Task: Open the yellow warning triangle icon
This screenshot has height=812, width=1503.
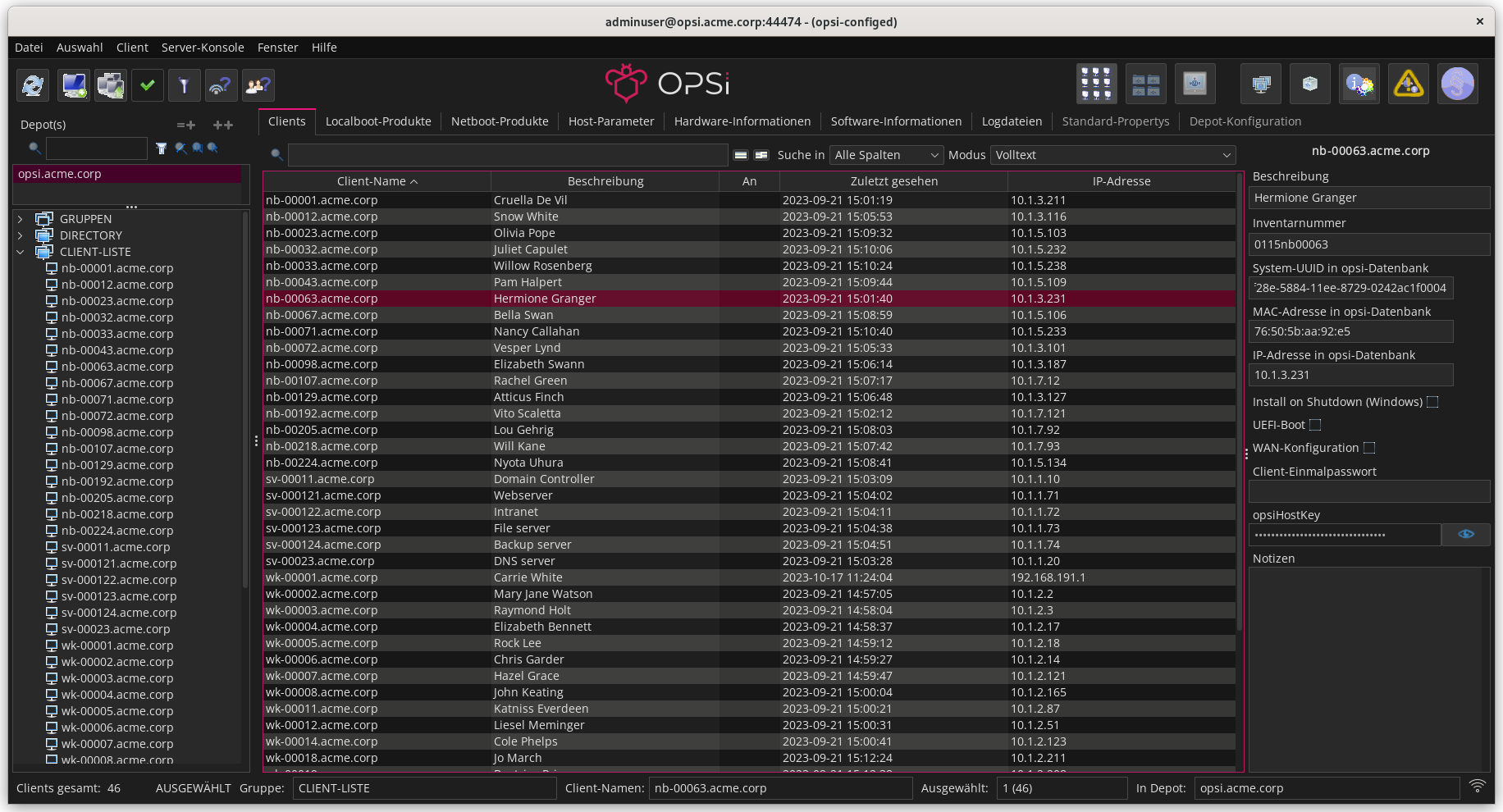Action: point(1408,84)
